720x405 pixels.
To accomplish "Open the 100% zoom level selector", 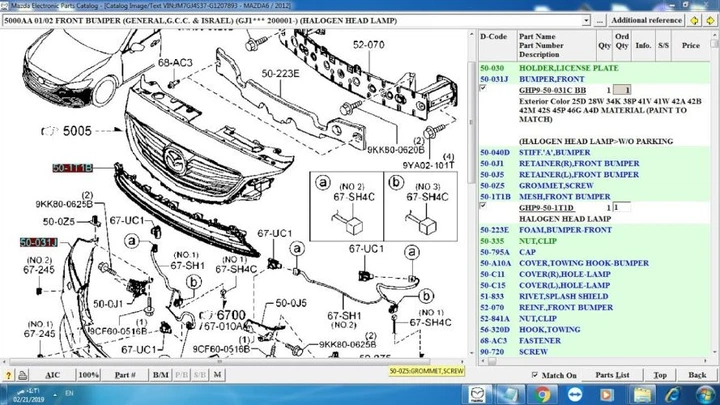I will coord(88,375).
